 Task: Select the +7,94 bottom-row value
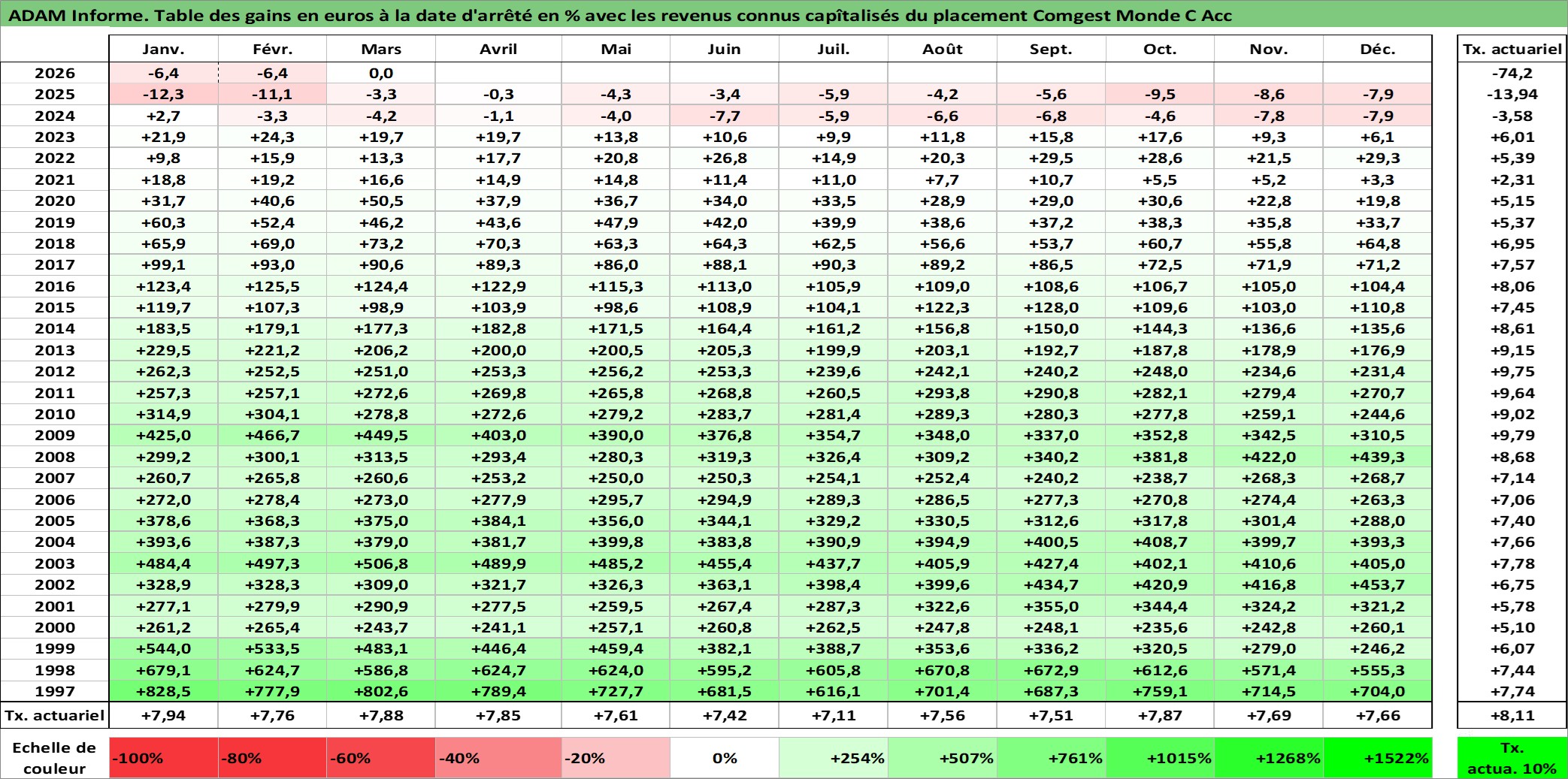click(163, 715)
